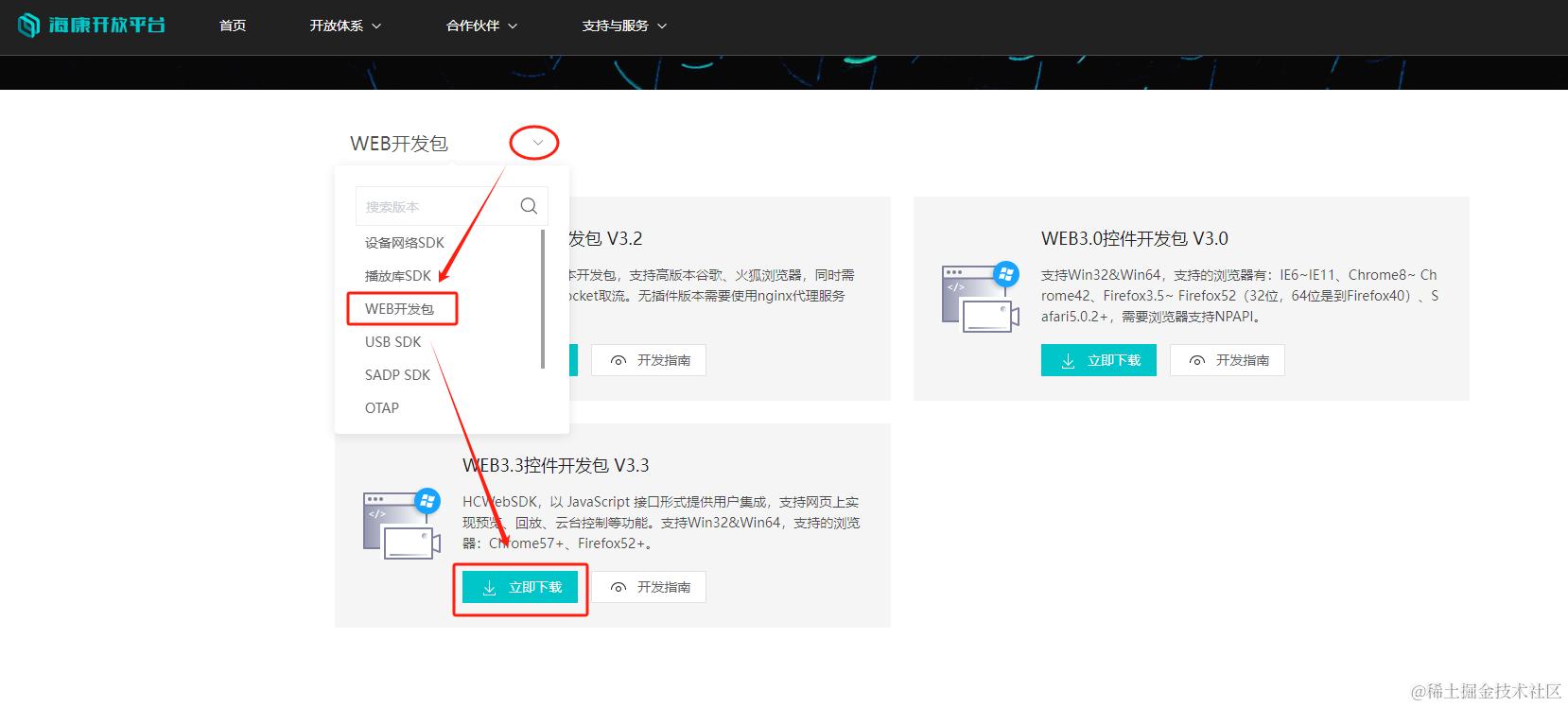Image resolution: width=1568 pixels, height=707 pixels.
Task: Click the 海康开放平台 logo
Action: [93, 26]
